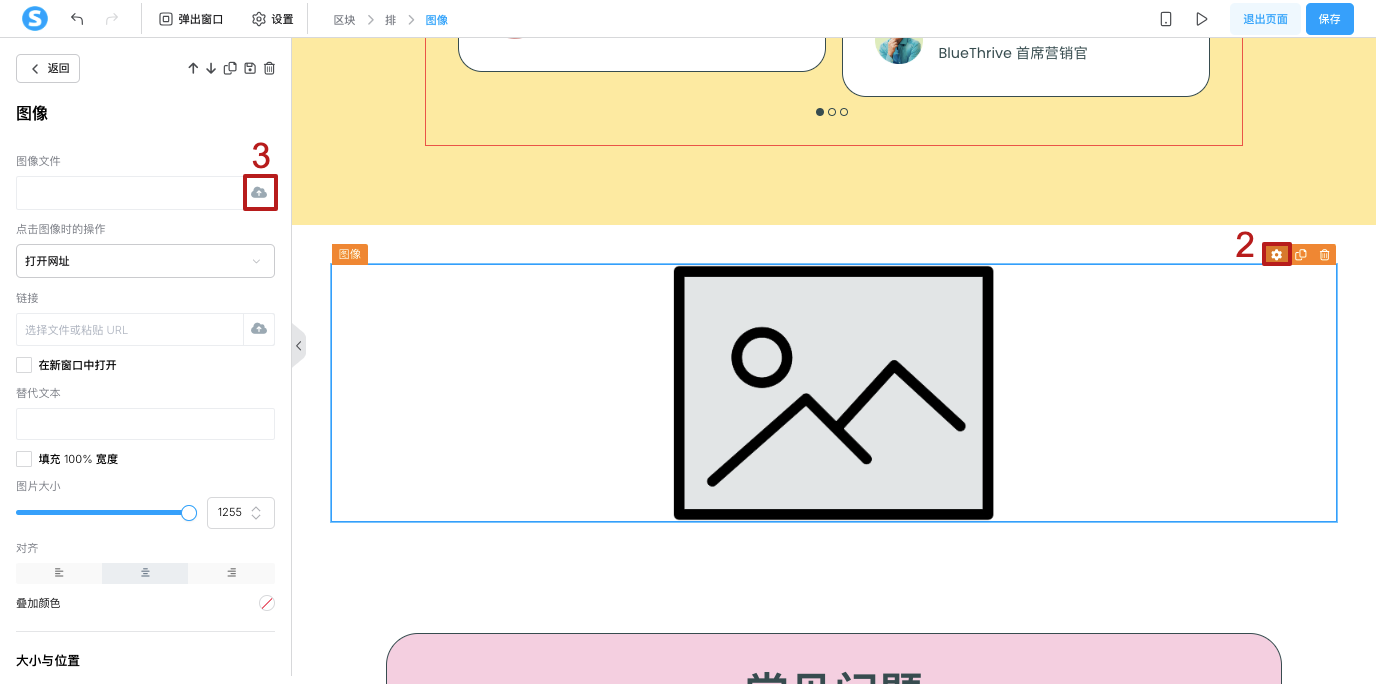Open image element settings gear icon
1376x684 pixels.
click(1276, 255)
